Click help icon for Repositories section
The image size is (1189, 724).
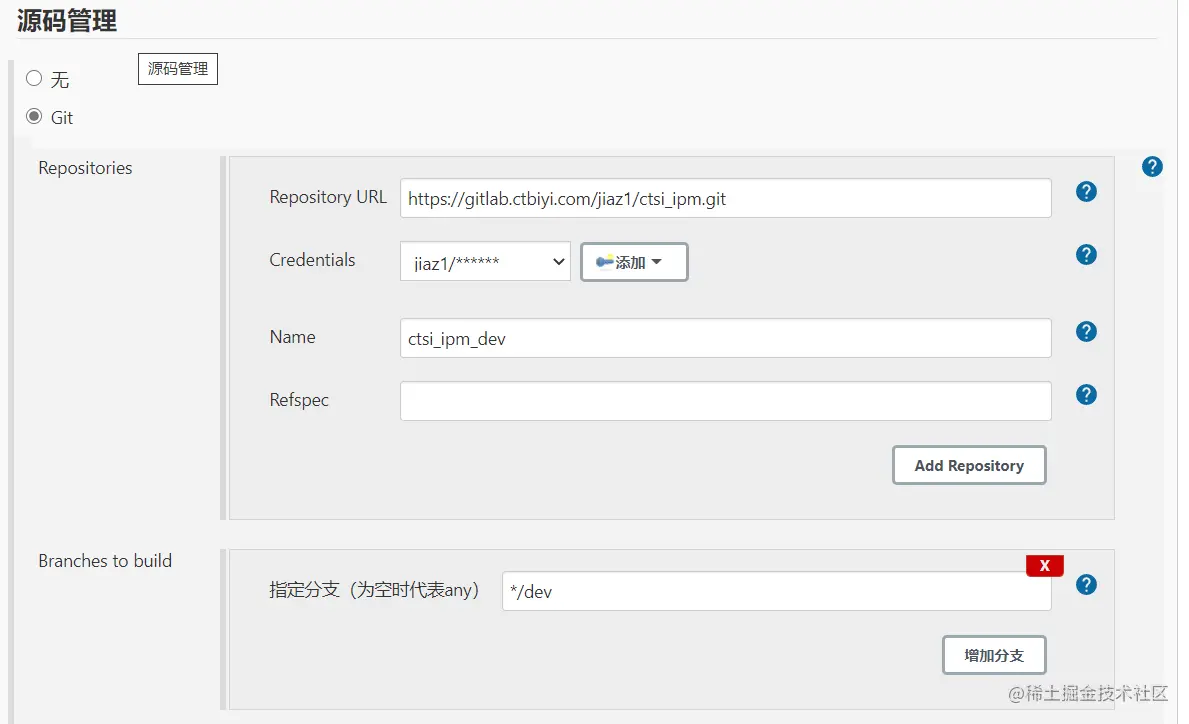tap(1152, 167)
